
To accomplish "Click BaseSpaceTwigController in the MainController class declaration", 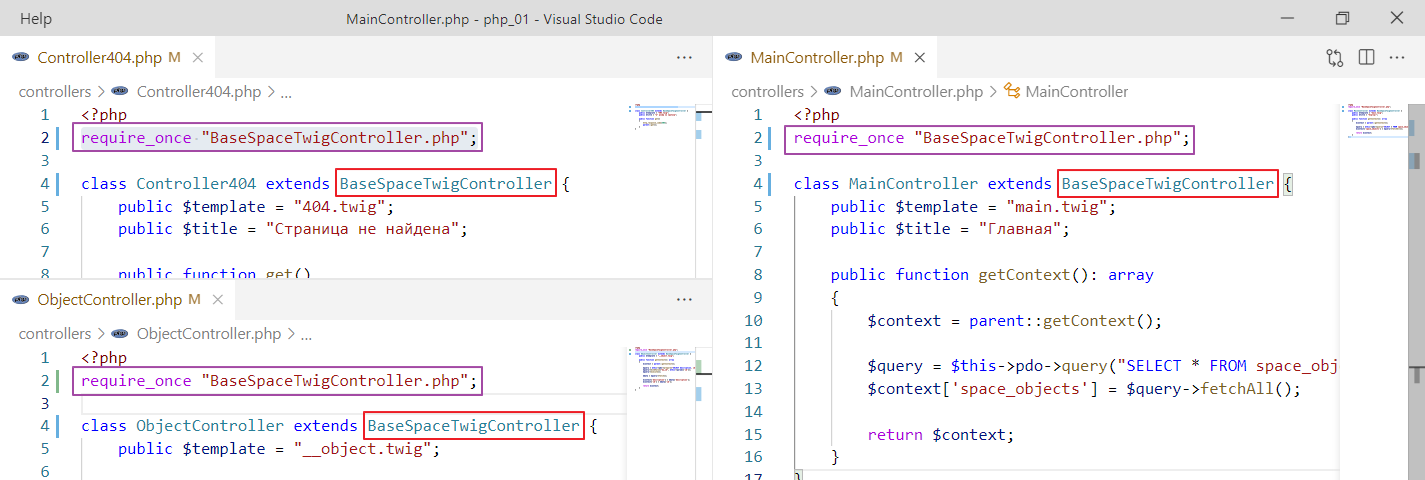I will (x=1167, y=184).
